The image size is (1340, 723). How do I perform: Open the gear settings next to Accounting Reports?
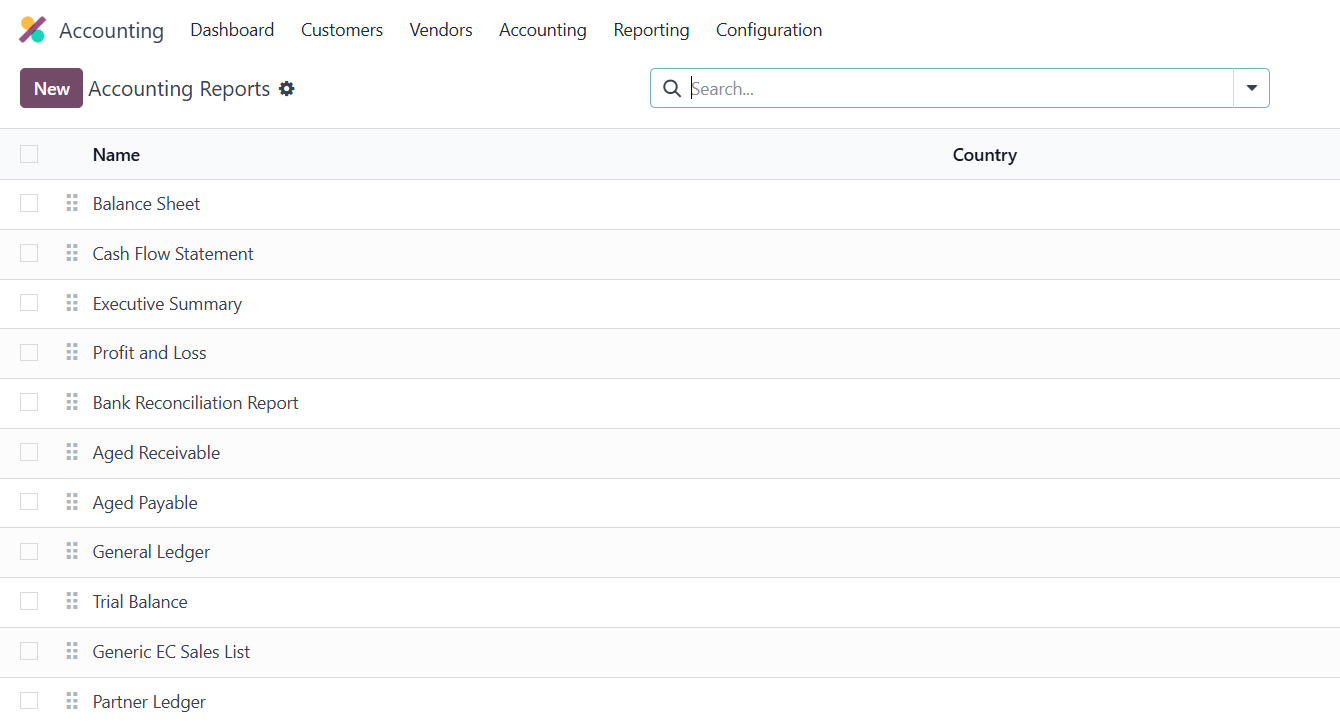(287, 89)
